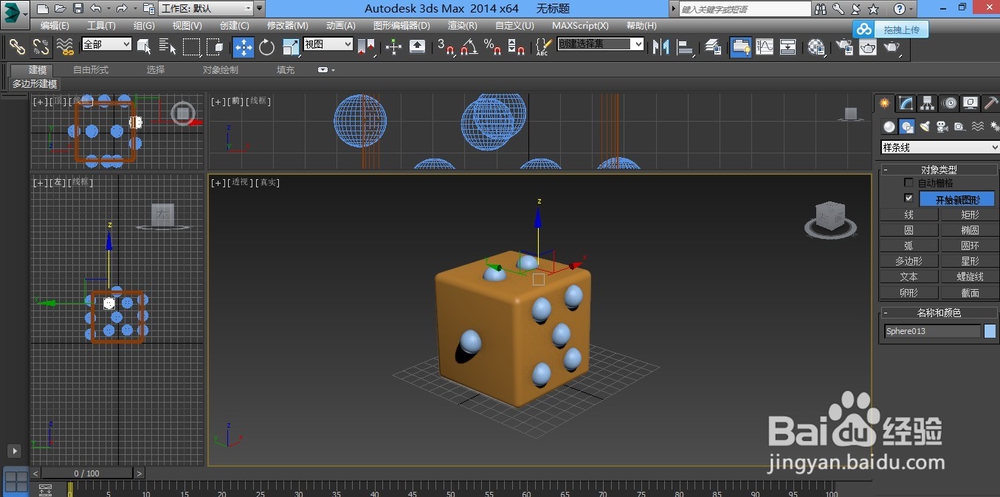Enable the 自动栅格 checkbox
The width and height of the screenshot is (1000, 497).
pos(909,183)
